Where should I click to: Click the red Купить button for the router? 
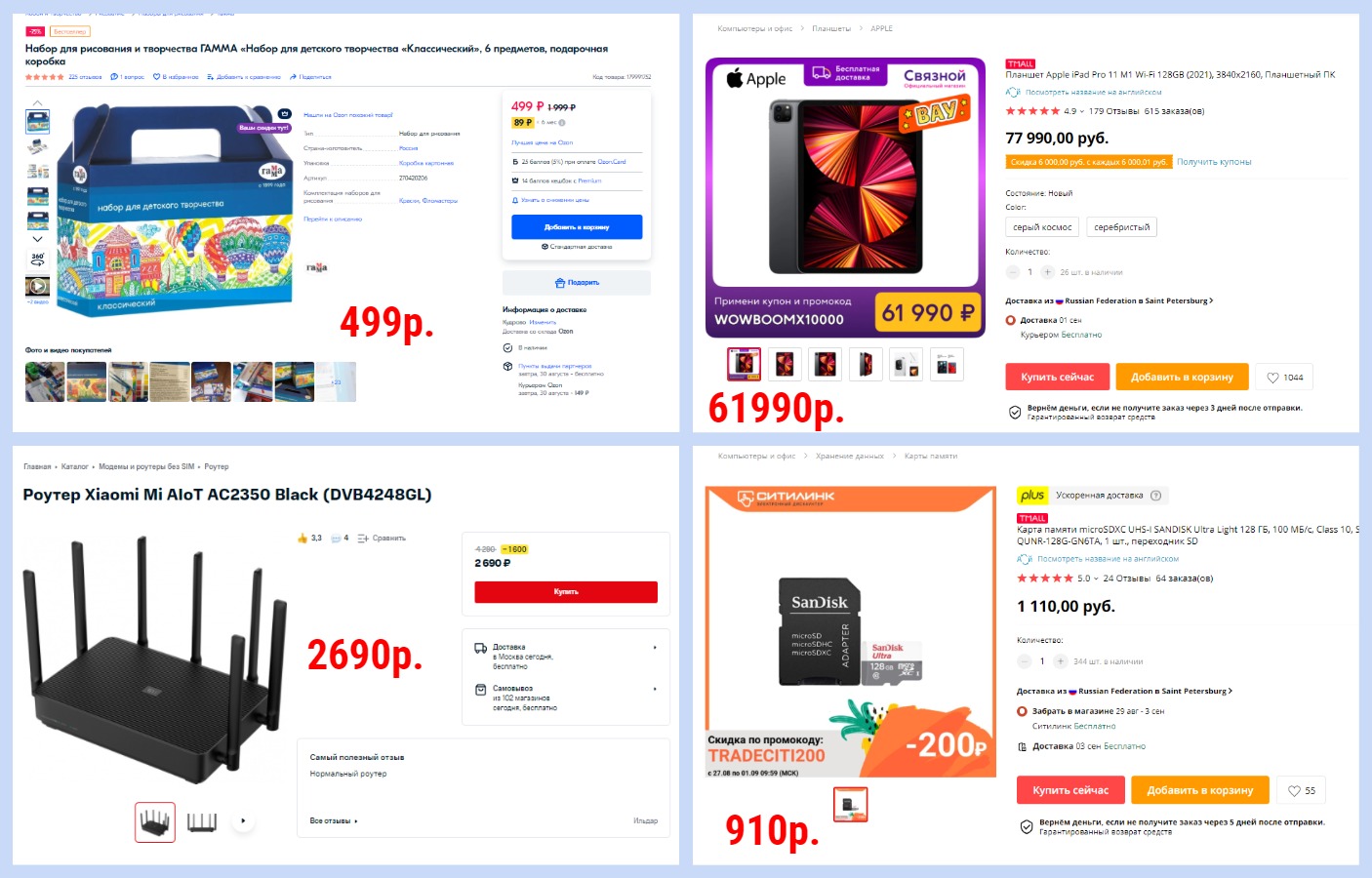[x=566, y=592]
